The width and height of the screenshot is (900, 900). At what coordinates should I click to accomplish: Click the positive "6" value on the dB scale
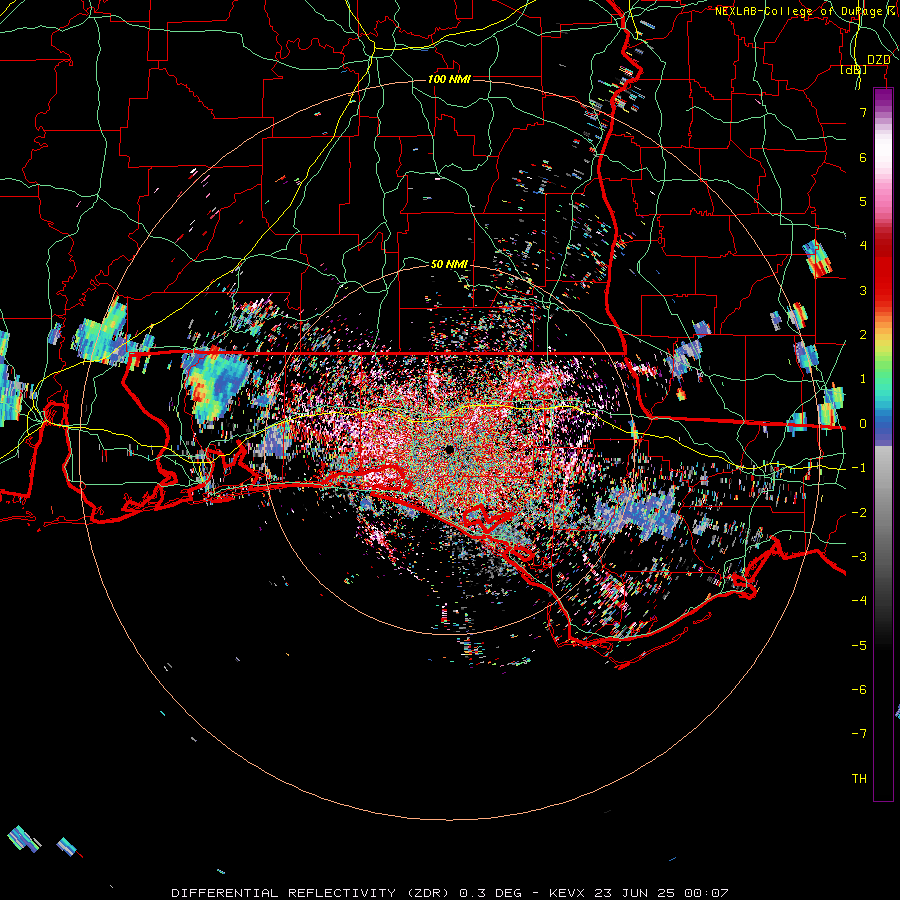pyautogui.click(x=863, y=157)
